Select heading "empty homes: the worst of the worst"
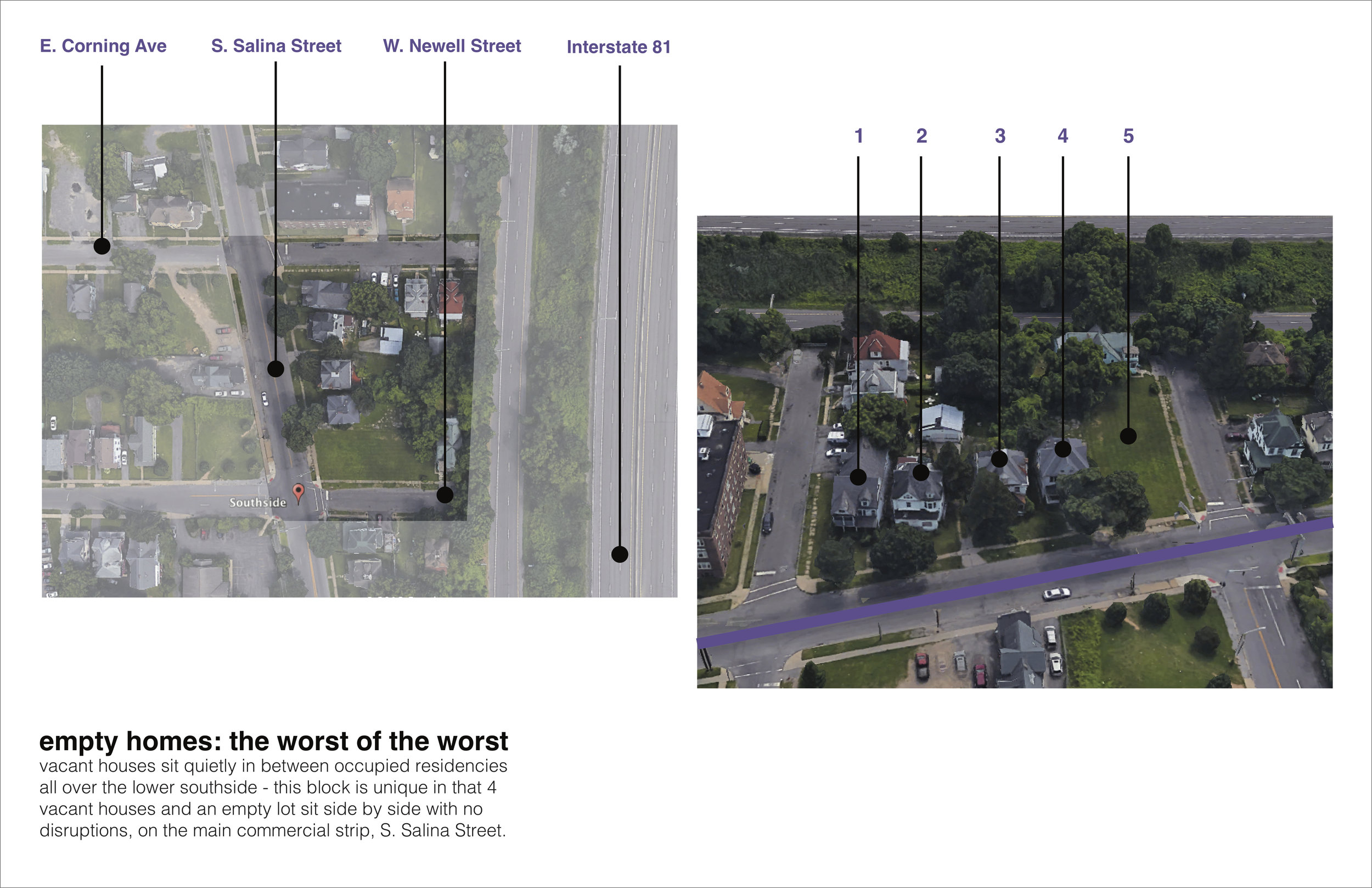This screenshot has height=888, width=1372. pos(273,741)
